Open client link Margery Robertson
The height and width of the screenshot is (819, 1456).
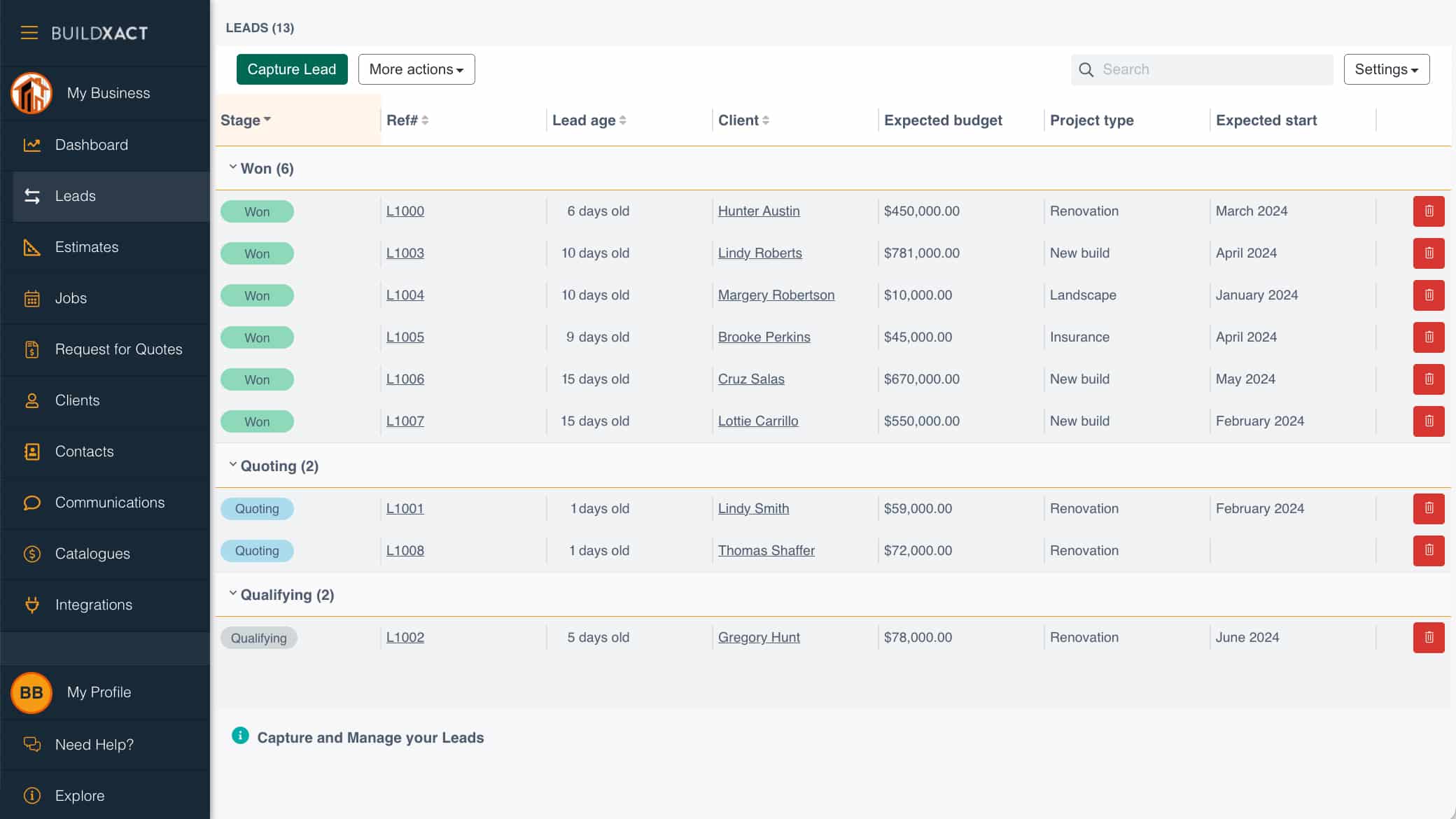pyautogui.click(x=776, y=295)
